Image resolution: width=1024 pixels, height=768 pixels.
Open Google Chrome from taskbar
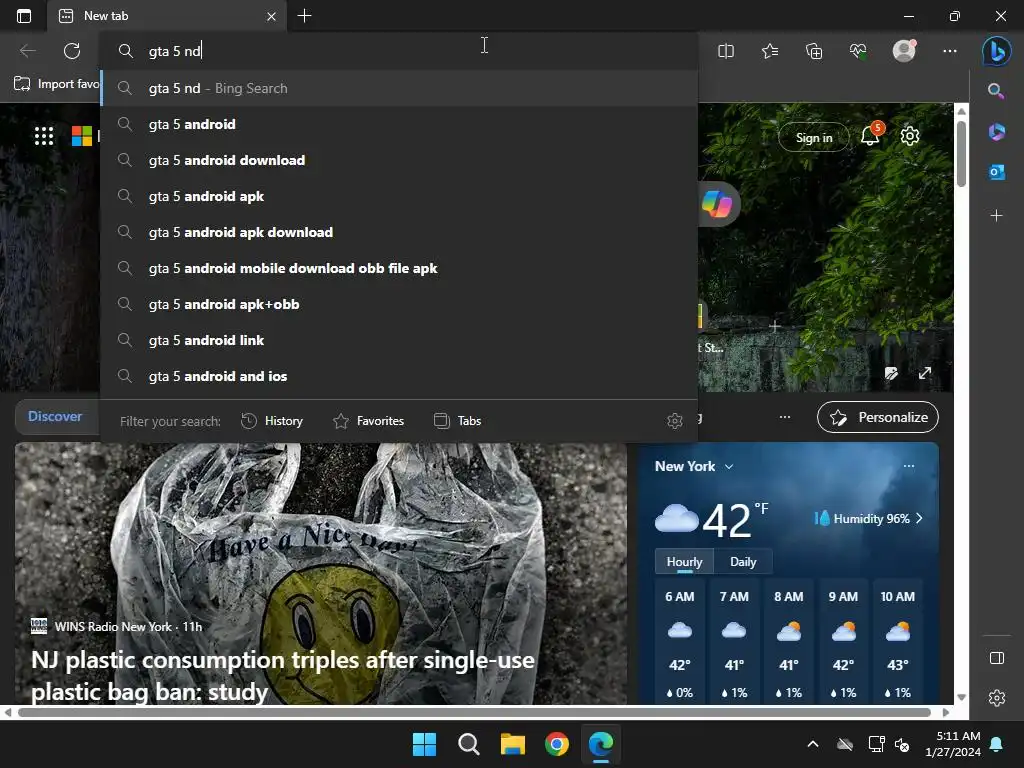pyautogui.click(x=556, y=744)
